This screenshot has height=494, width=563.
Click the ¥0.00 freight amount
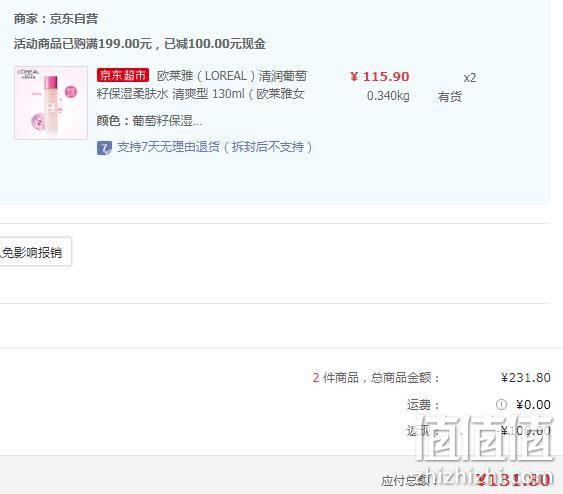(534, 405)
